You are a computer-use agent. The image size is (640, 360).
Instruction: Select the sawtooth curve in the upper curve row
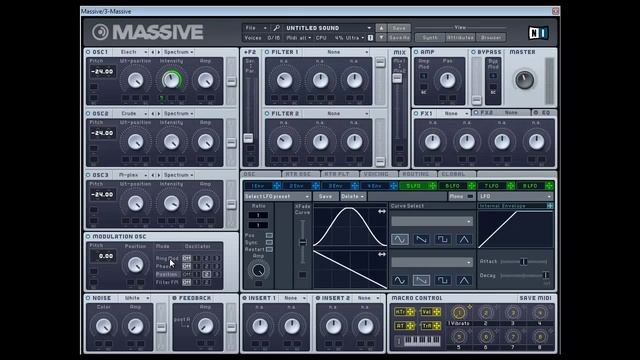tap(421, 239)
